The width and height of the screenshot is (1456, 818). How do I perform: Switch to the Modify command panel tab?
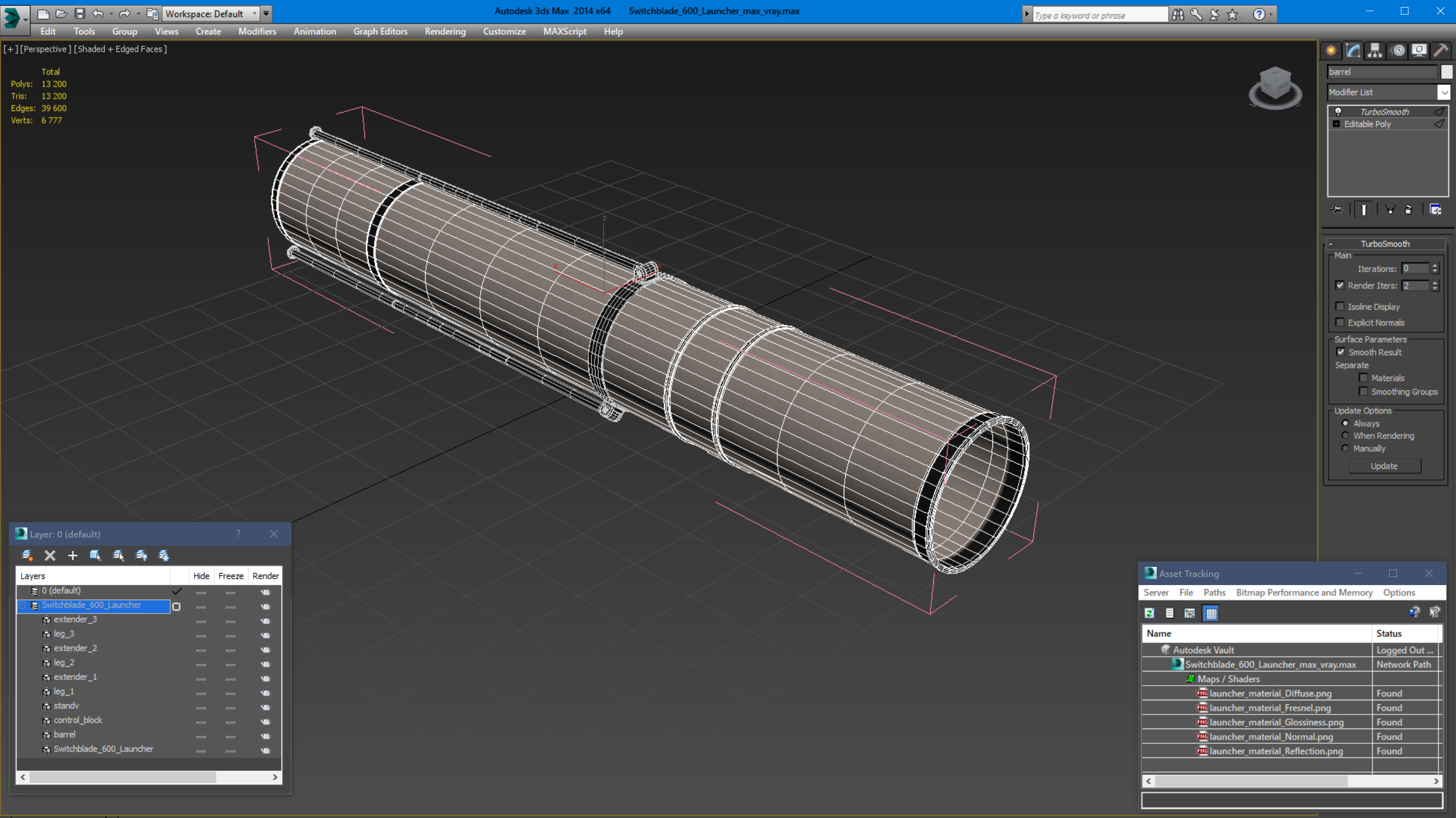pyautogui.click(x=1352, y=51)
